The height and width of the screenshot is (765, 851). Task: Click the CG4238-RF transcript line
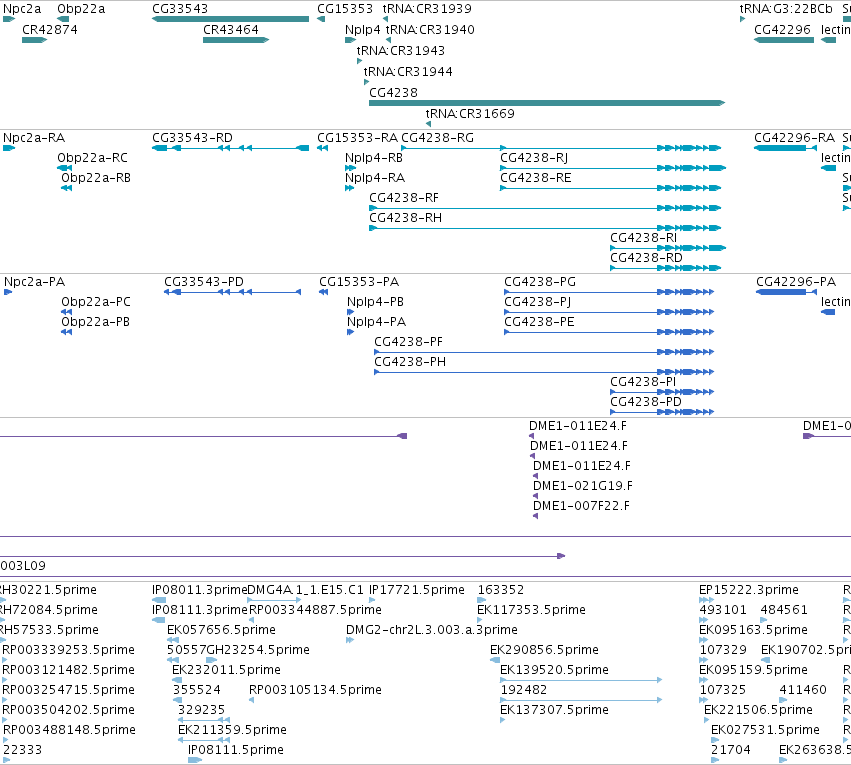pos(545,208)
